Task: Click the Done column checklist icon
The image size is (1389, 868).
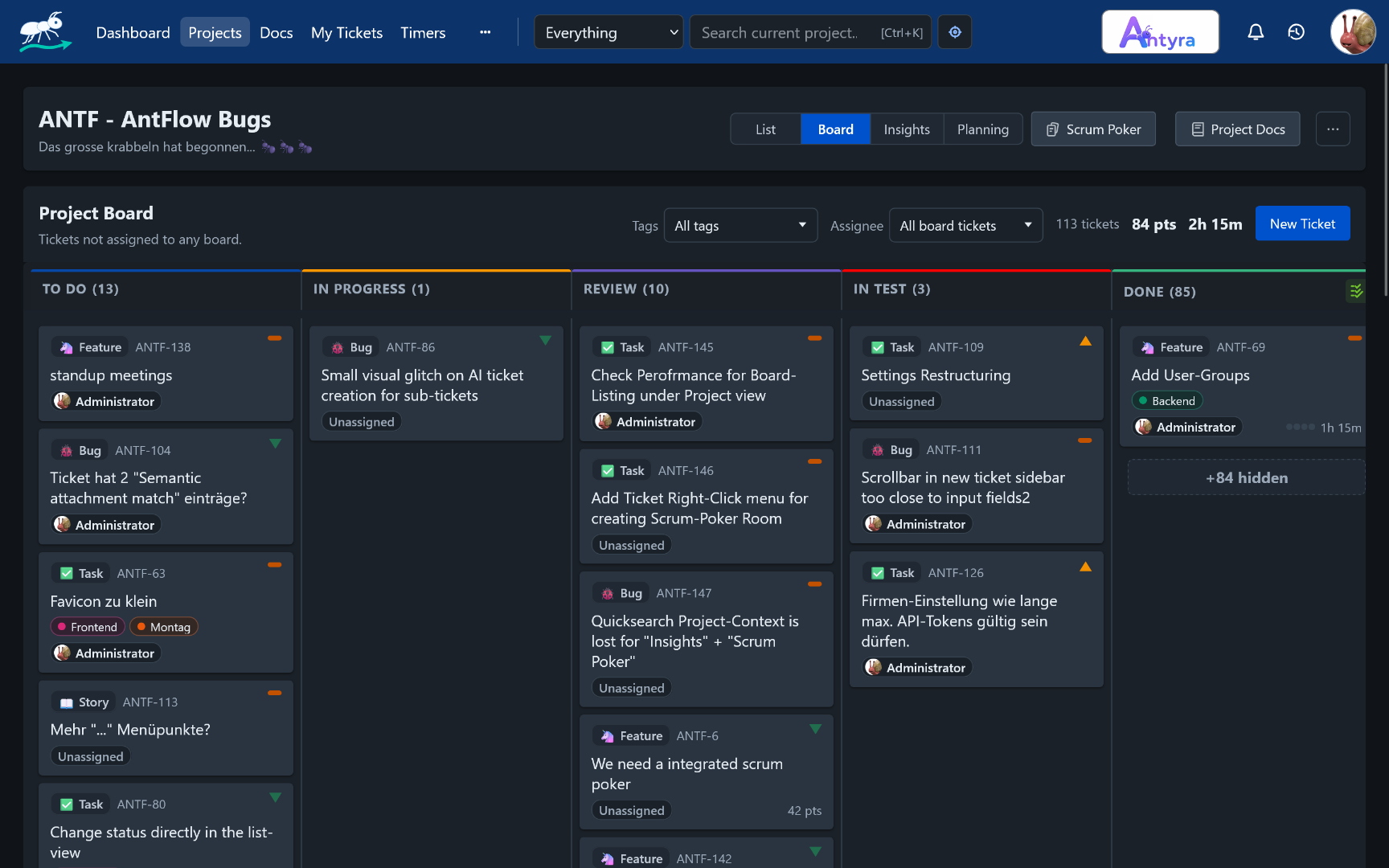Action: click(1356, 291)
